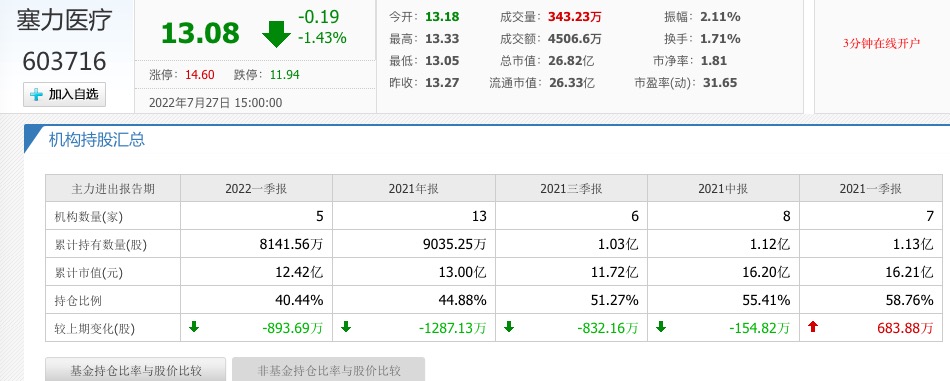Click the 1.12亿 holdings value

[x=771, y=245]
